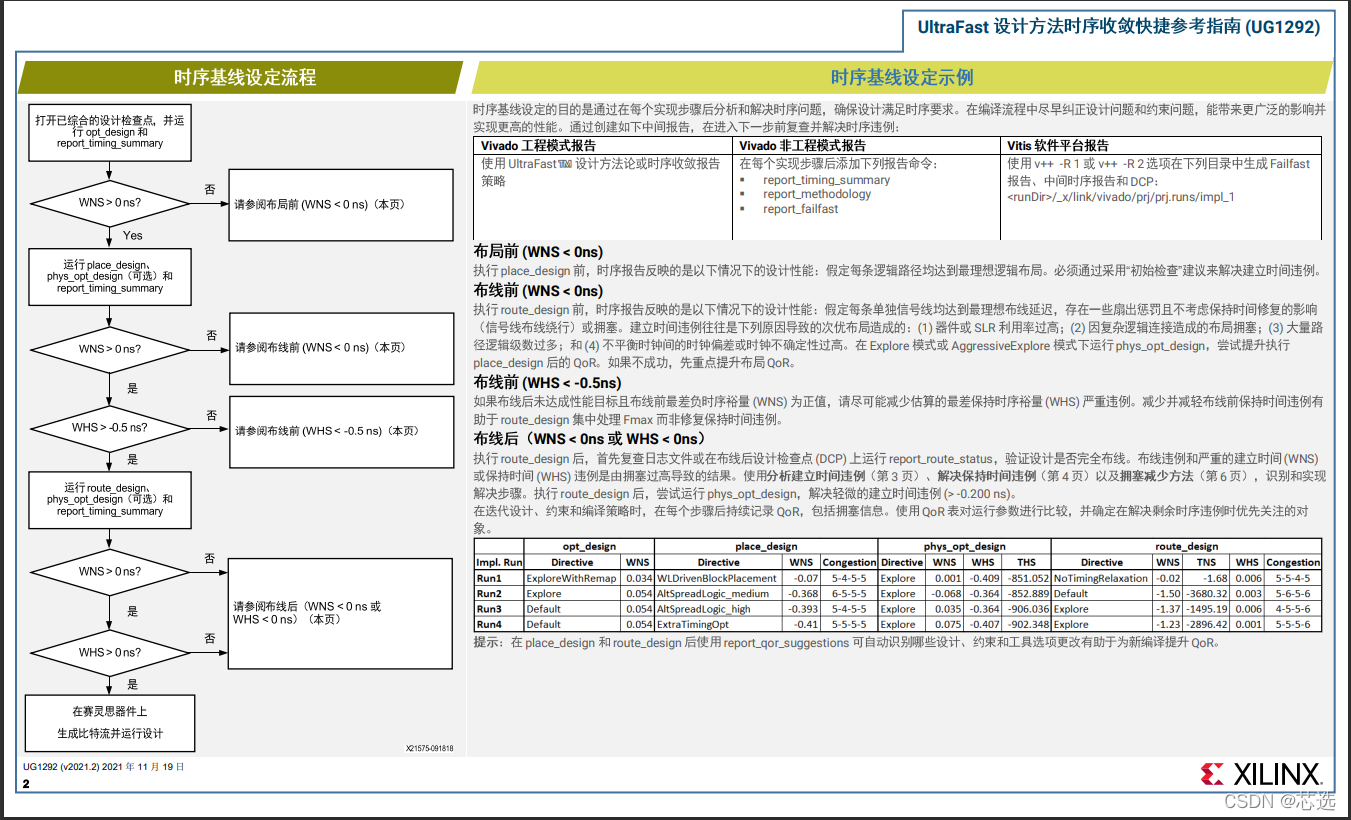Click the figure ID X21575-091818
The width and height of the screenshot is (1351, 820).
(x=429, y=748)
